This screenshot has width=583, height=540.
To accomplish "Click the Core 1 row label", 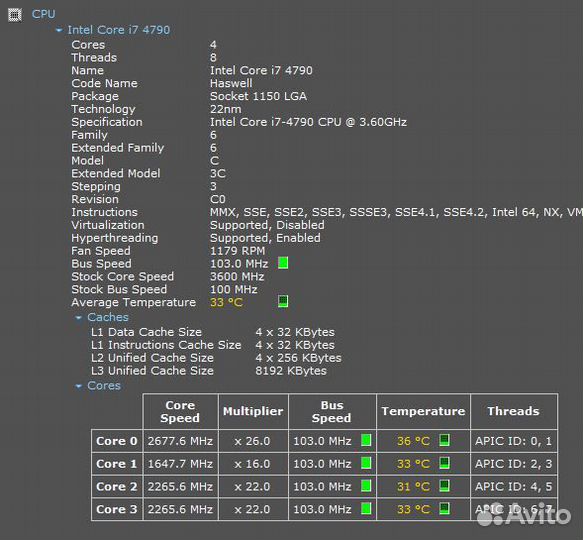I will pos(117,464).
